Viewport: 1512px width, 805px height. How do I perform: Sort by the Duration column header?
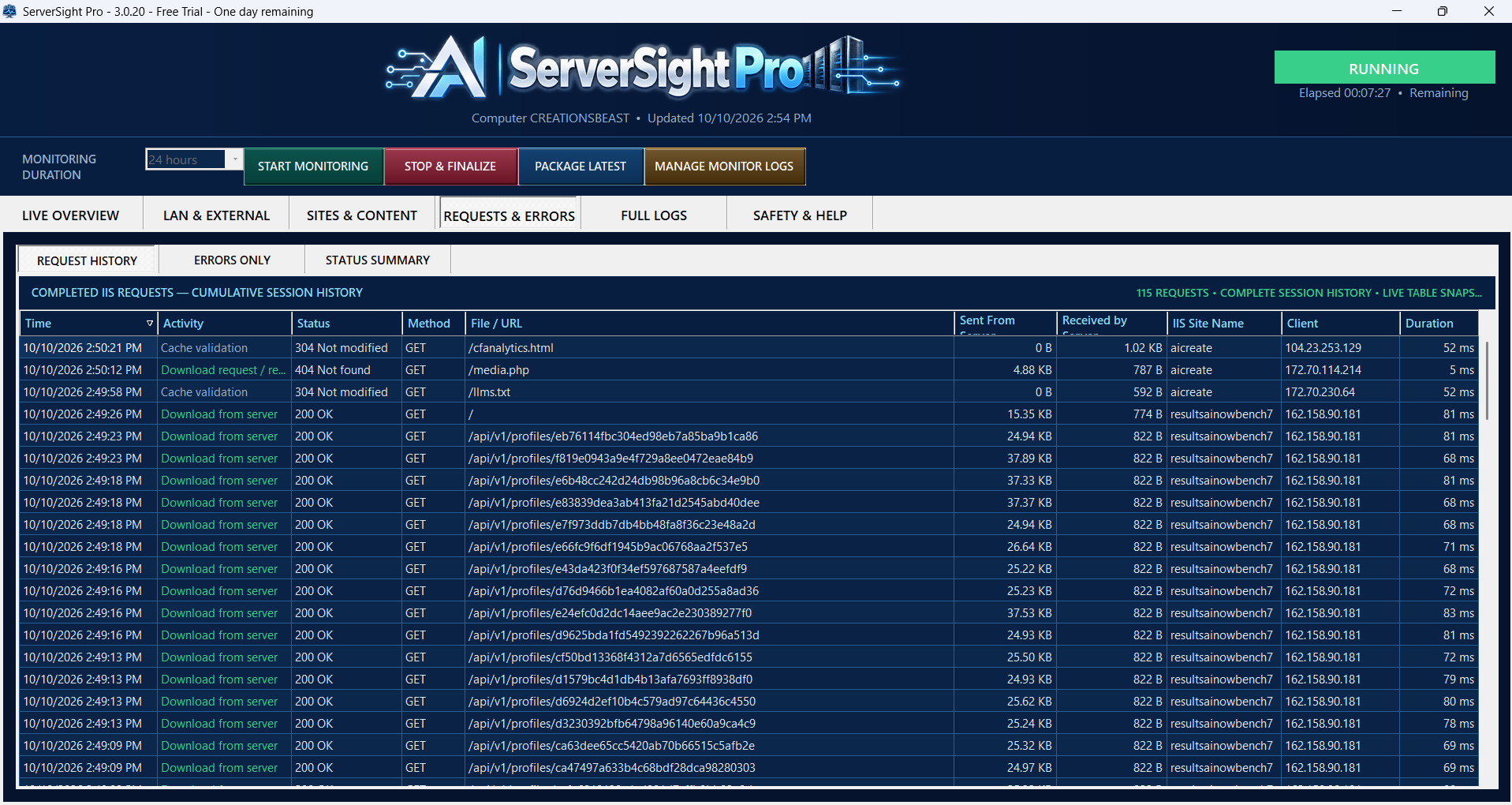coord(1439,324)
